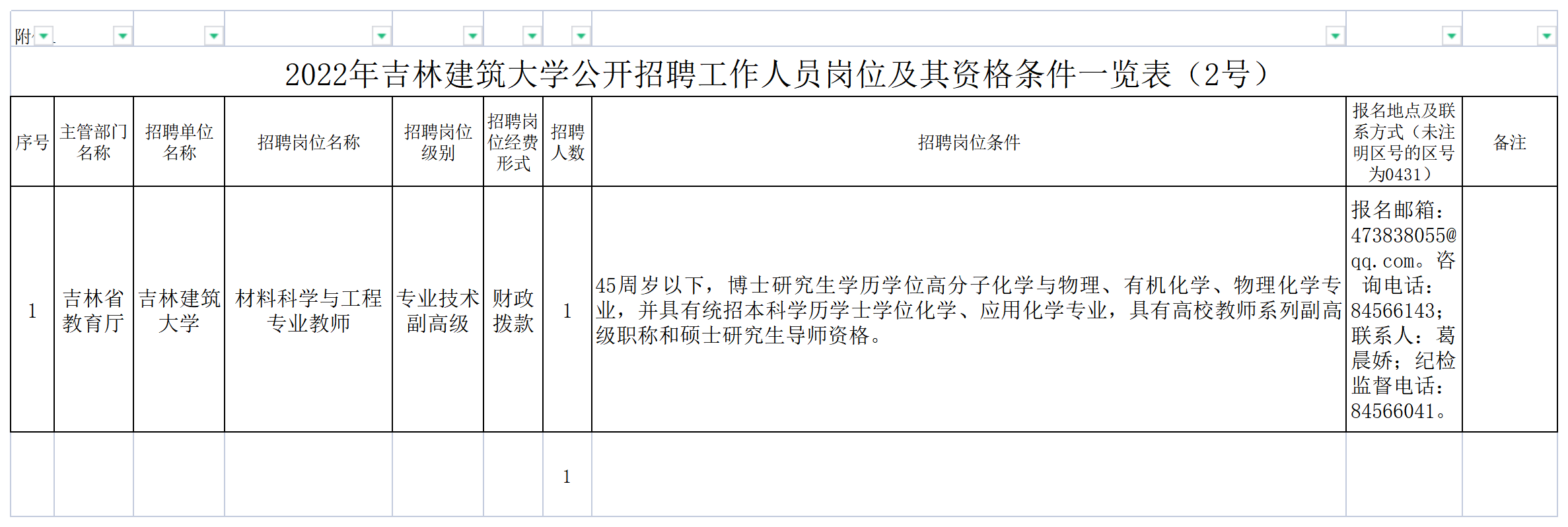Open the filter dropdown above the 序号 column
This screenshot has height=527, width=1568.
[x=44, y=36]
